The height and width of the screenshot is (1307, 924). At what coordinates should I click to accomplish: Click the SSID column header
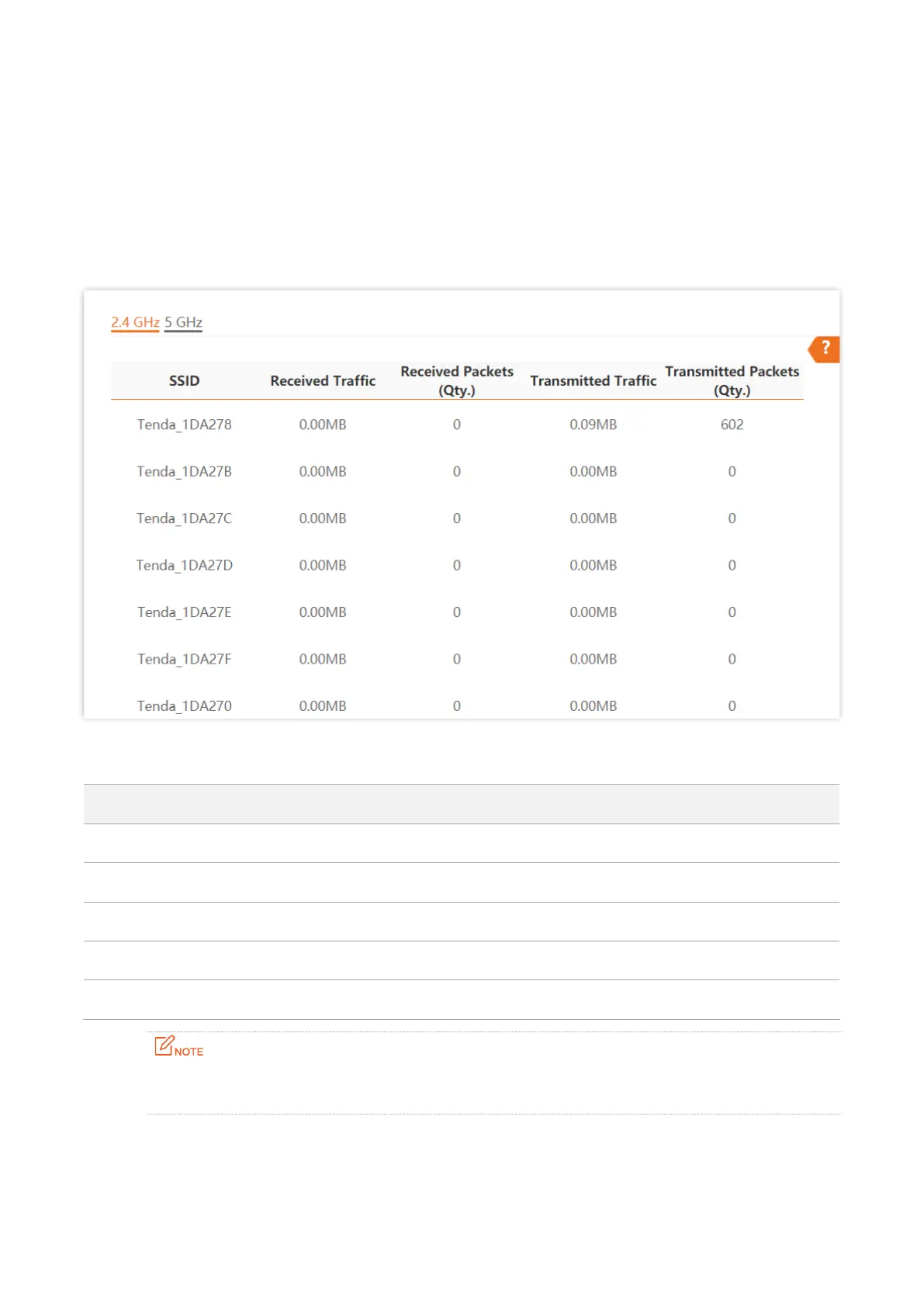185,381
